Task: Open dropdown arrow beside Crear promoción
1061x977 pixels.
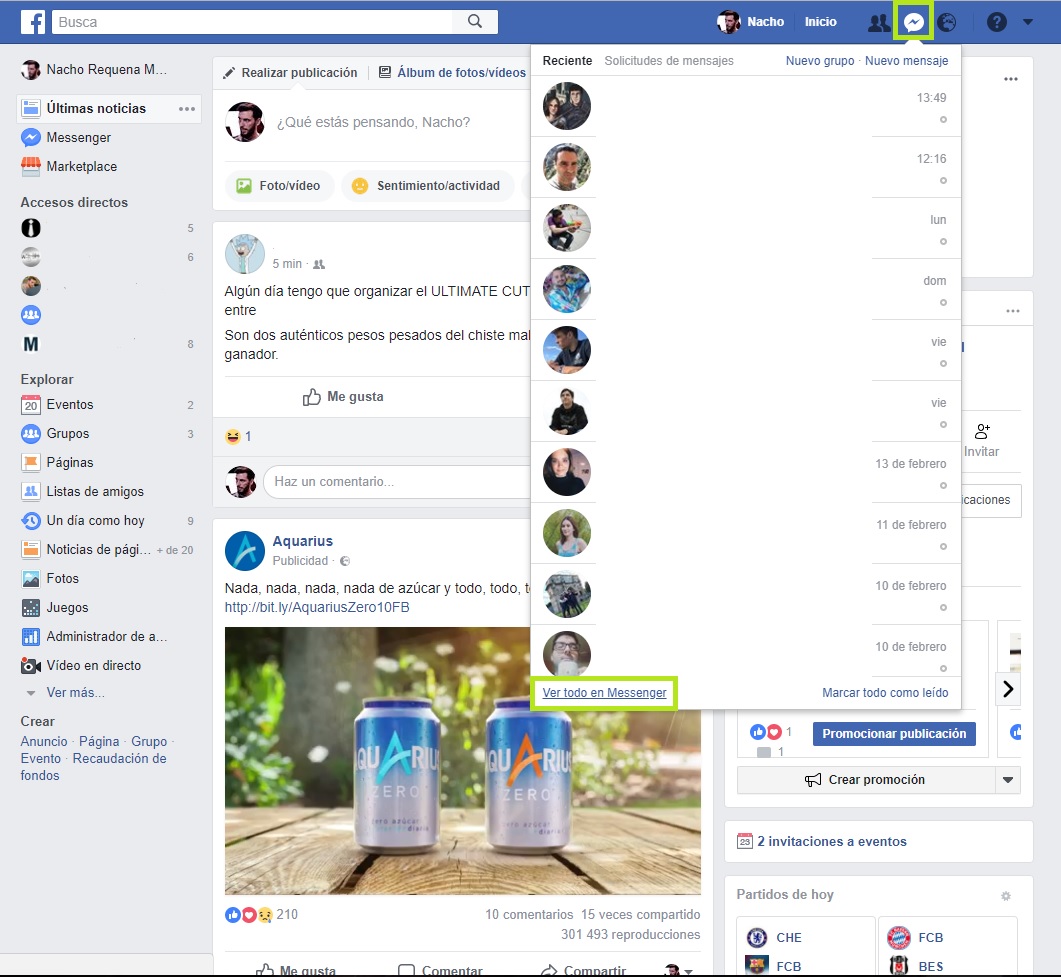Action: [1008, 780]
